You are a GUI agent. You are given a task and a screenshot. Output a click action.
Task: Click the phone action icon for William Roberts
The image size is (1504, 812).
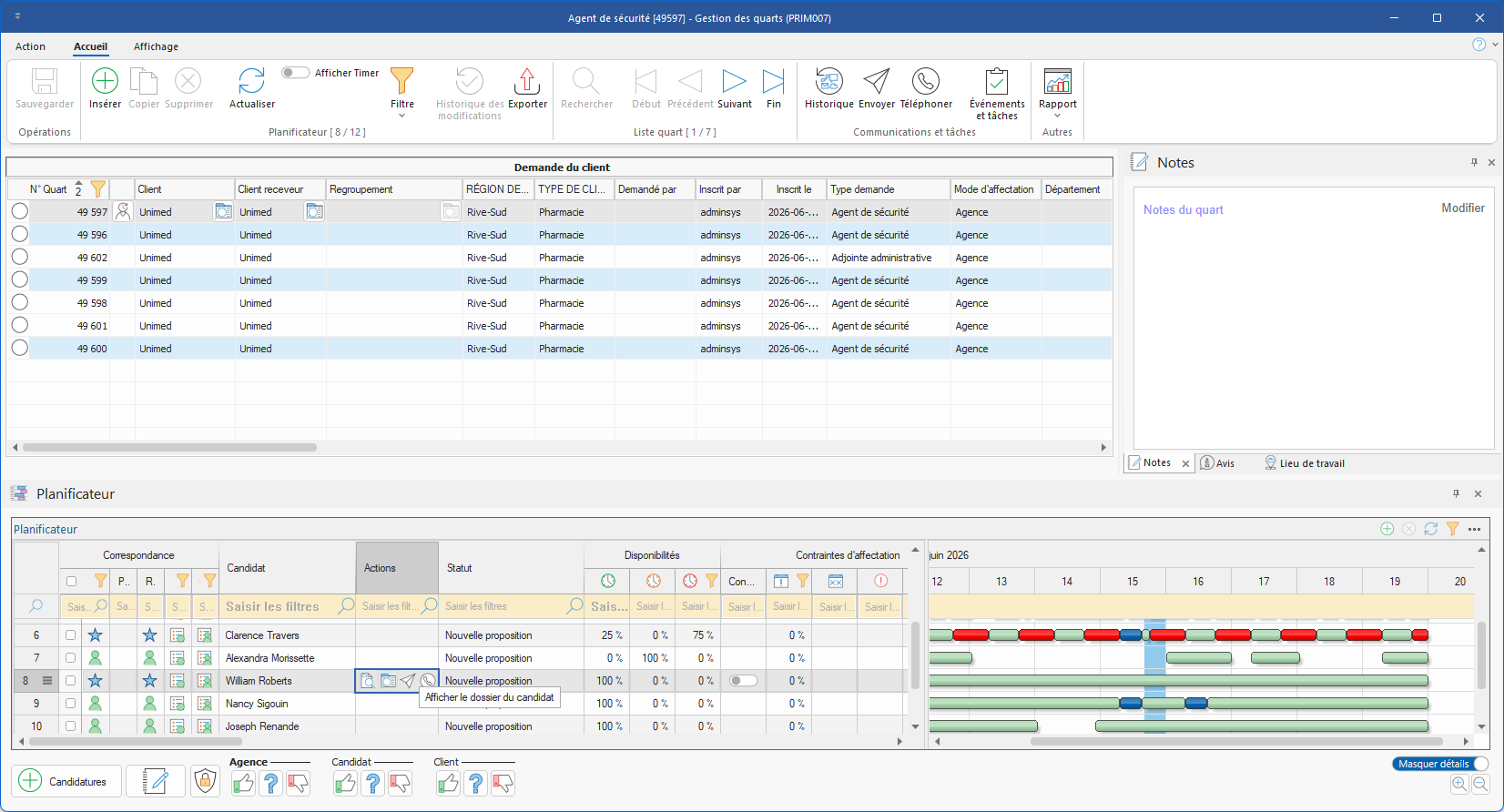(428, 681)
